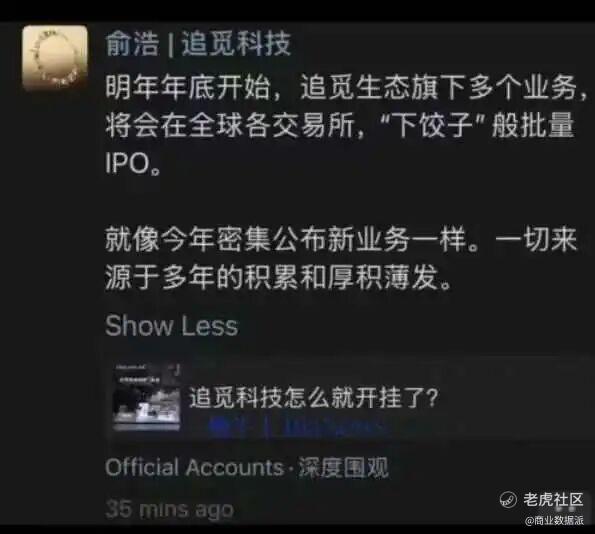Click the line beginning 明年年底开始

coord(346,88)
